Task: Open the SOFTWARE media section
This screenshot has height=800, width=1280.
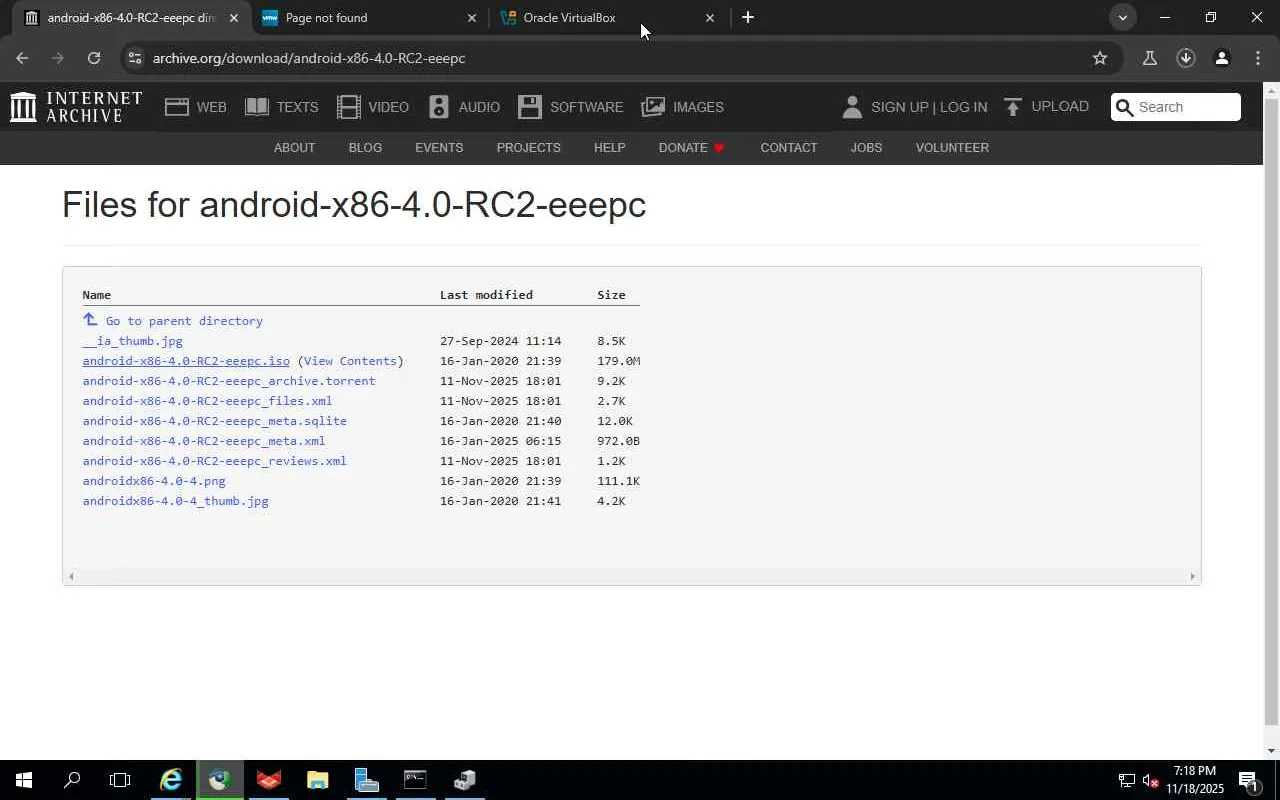Action: 571,107
